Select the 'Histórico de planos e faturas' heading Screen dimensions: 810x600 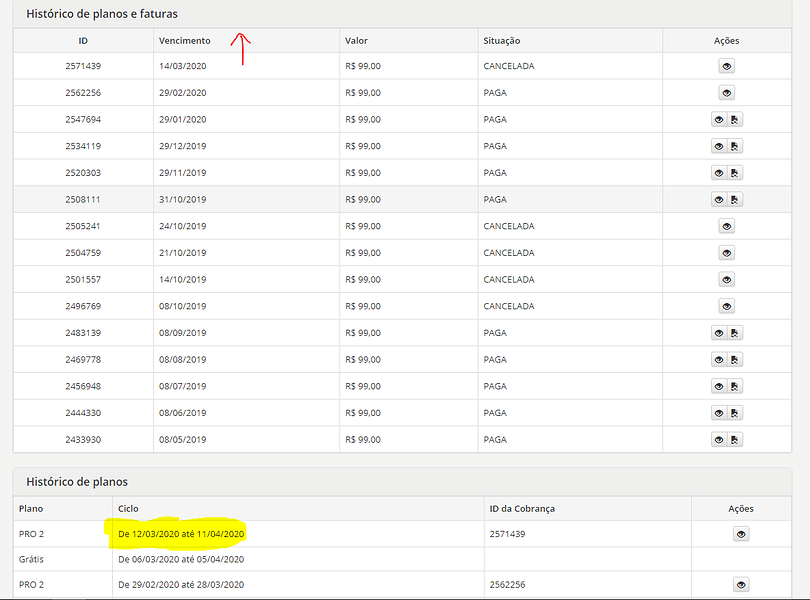point(102,14)
